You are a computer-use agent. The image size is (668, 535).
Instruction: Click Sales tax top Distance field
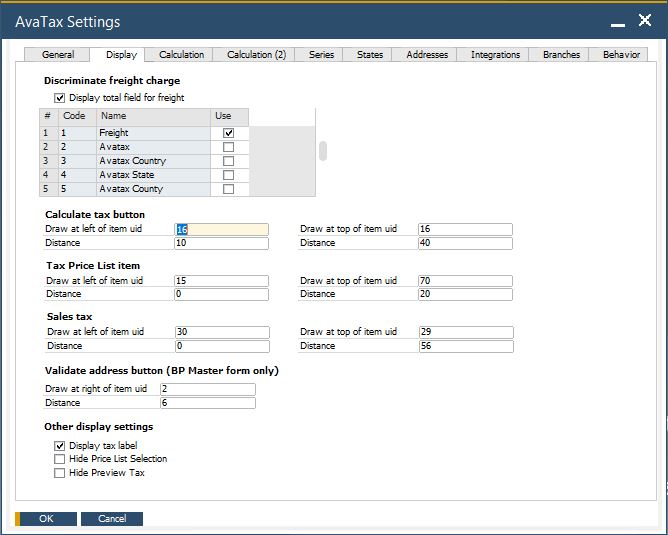pyautogui.click(x=466, y=346)
